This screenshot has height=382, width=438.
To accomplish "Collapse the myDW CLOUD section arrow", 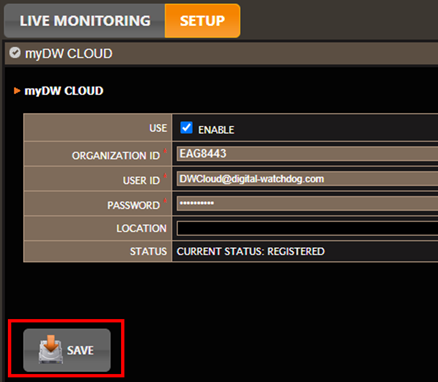I will tap(17, 91).
